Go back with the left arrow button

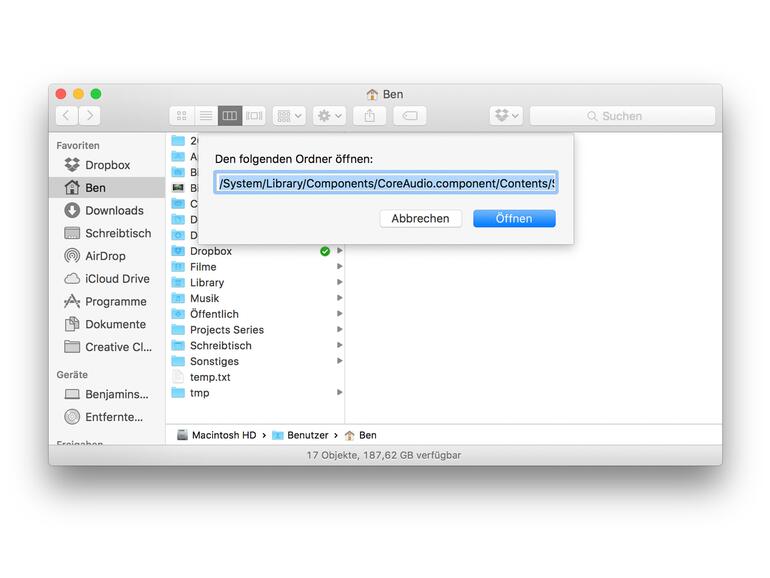tap(67, 116)
